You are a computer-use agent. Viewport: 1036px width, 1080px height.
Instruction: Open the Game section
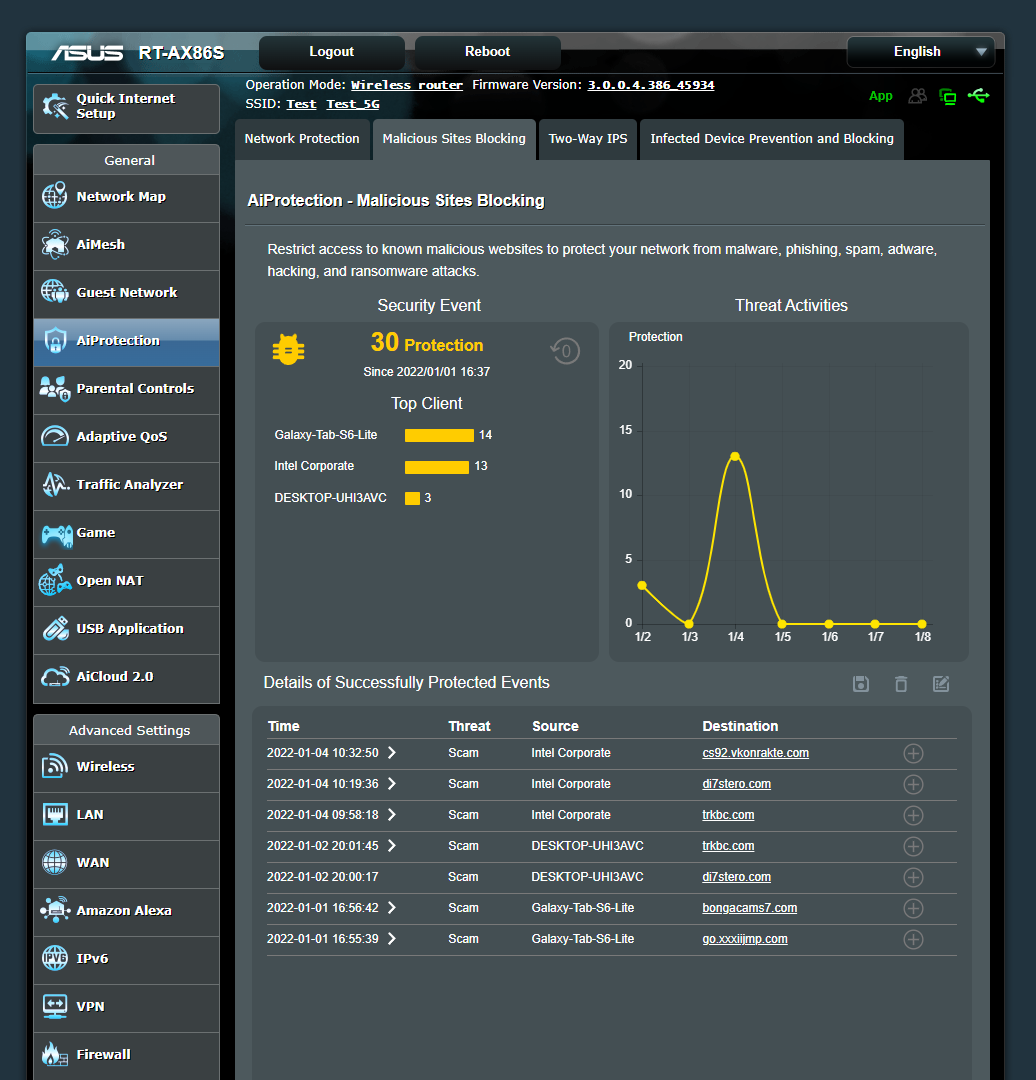pyautogui.click(x=126, y=534)
